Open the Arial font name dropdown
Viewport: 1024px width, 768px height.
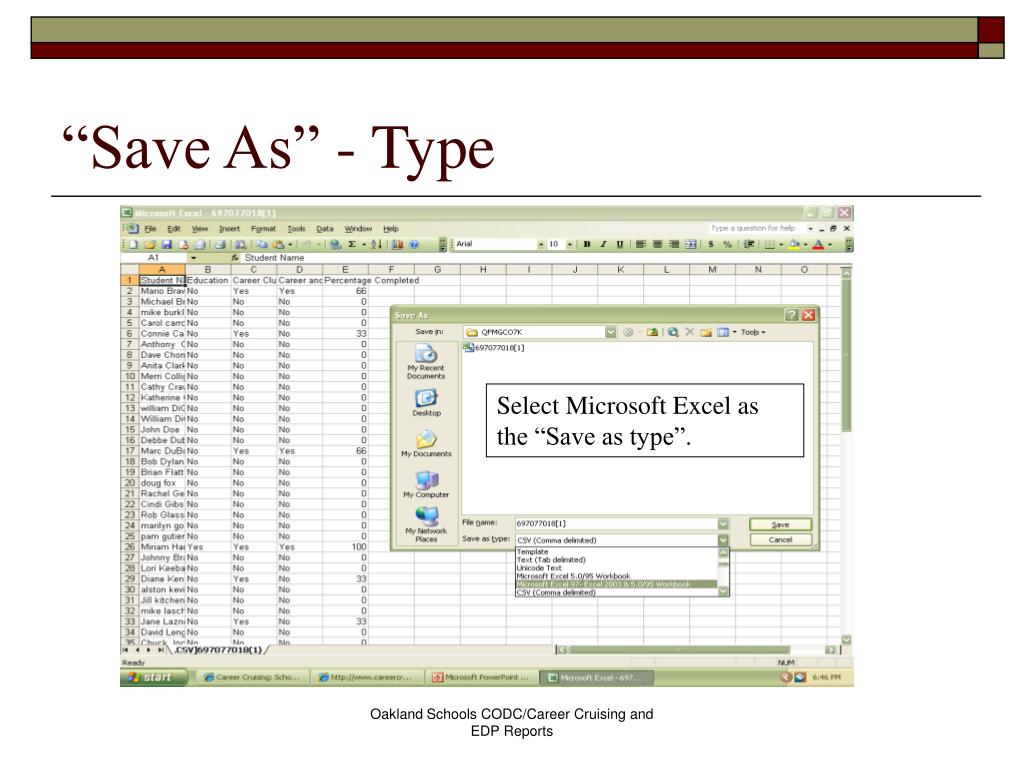point(541,244)
